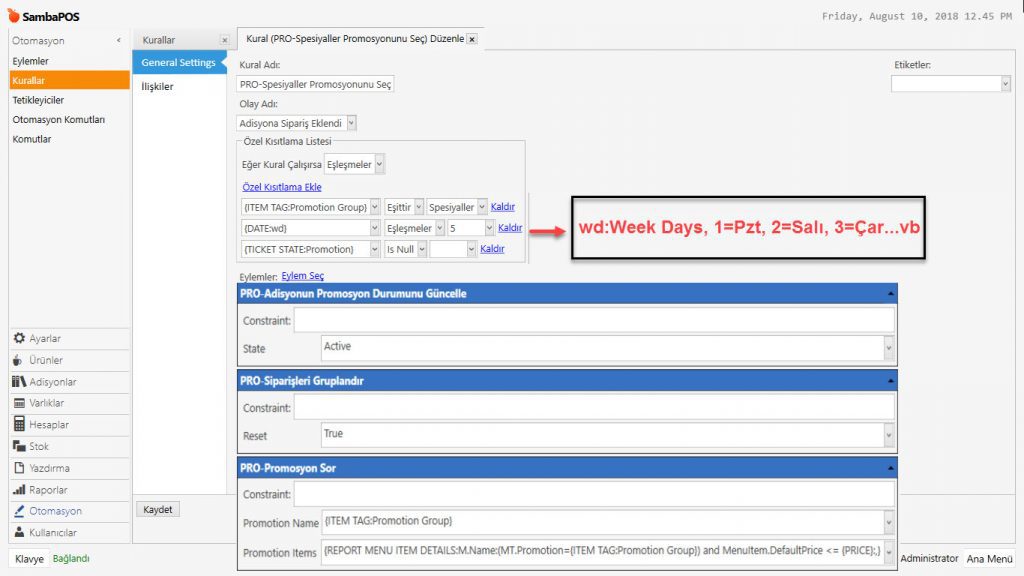Collapse PRO-Siparişleri Gruplandır section

pos(890,381)
